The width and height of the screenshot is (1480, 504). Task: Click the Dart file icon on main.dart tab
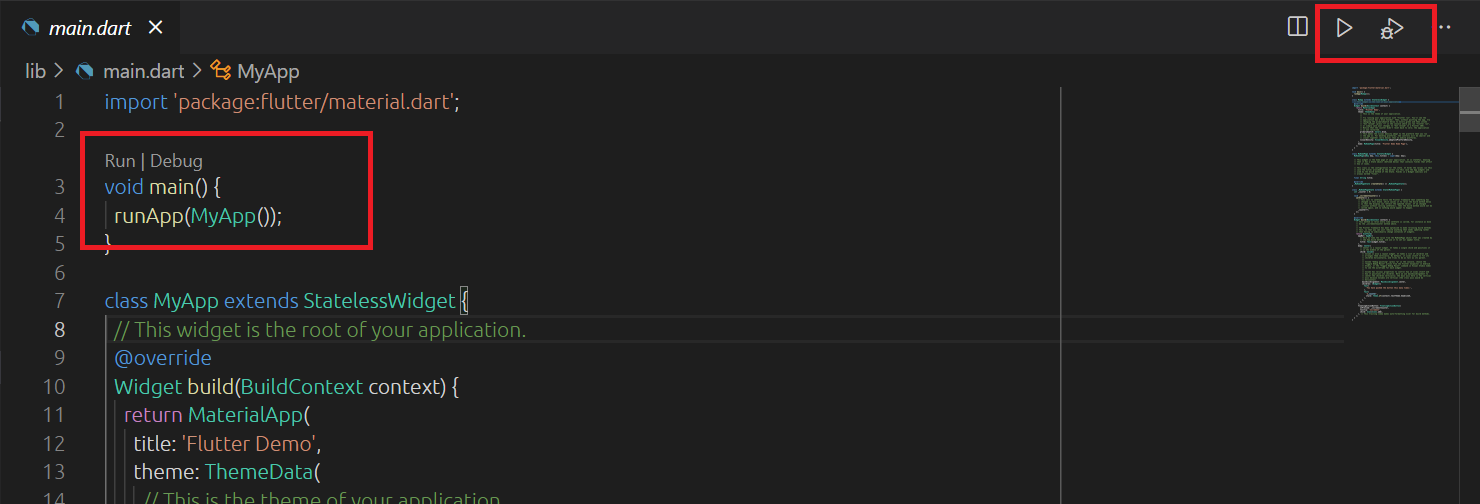(x=31, y=28)
